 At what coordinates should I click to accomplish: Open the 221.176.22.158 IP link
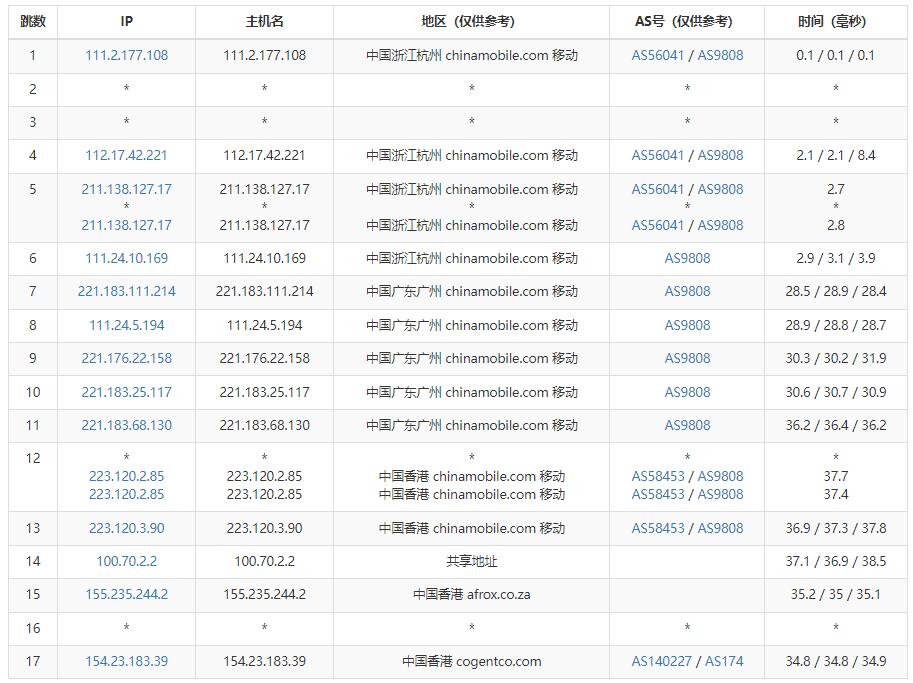point(126,358)
